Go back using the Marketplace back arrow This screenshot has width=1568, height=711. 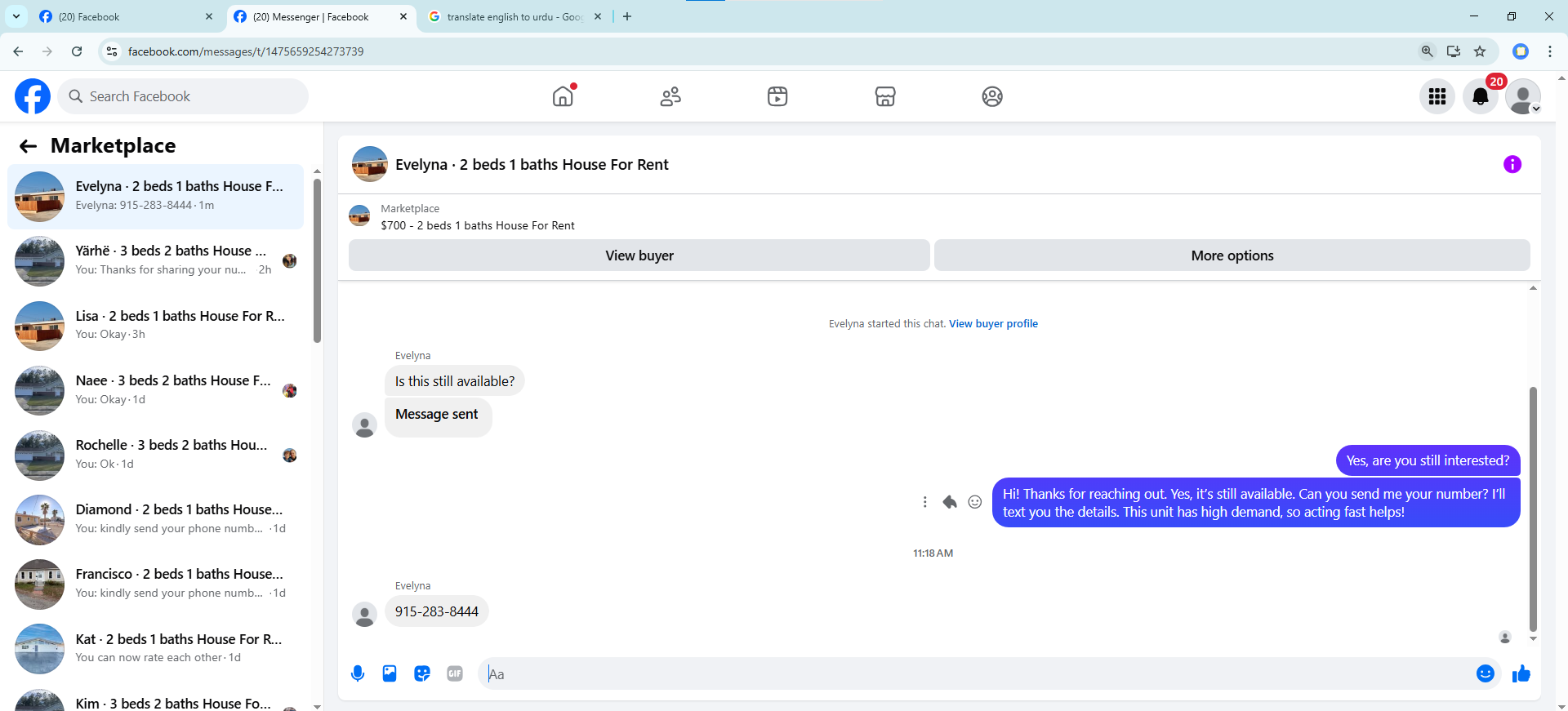pos(29,146)
